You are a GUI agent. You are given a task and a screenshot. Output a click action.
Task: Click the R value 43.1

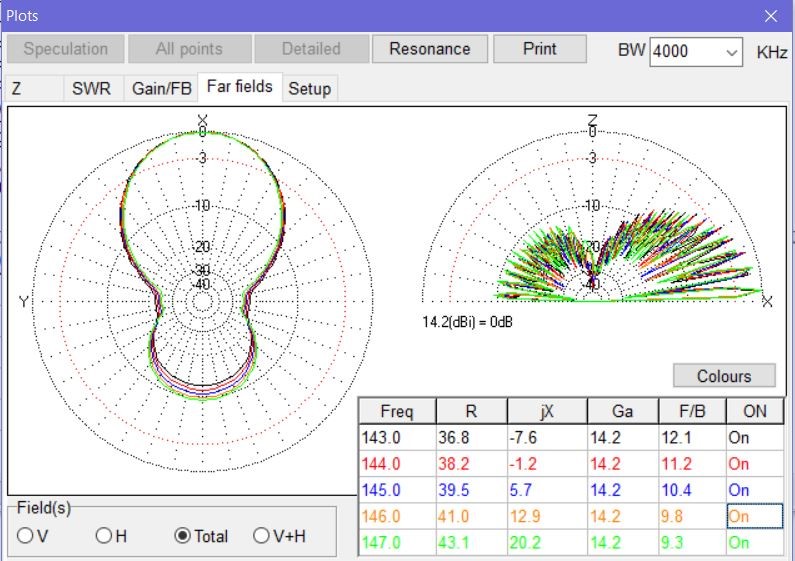pos(472,543)
